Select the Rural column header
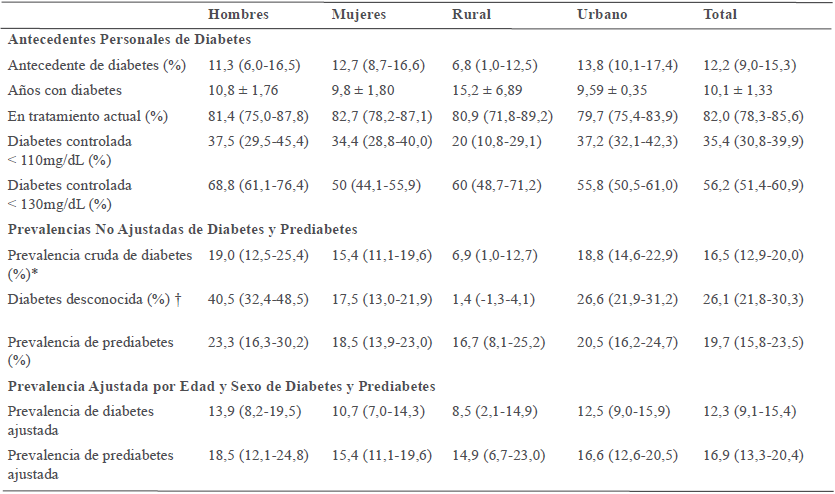This screenshot has height=494, width=835. pyautogui.click(x=472, y=14)
